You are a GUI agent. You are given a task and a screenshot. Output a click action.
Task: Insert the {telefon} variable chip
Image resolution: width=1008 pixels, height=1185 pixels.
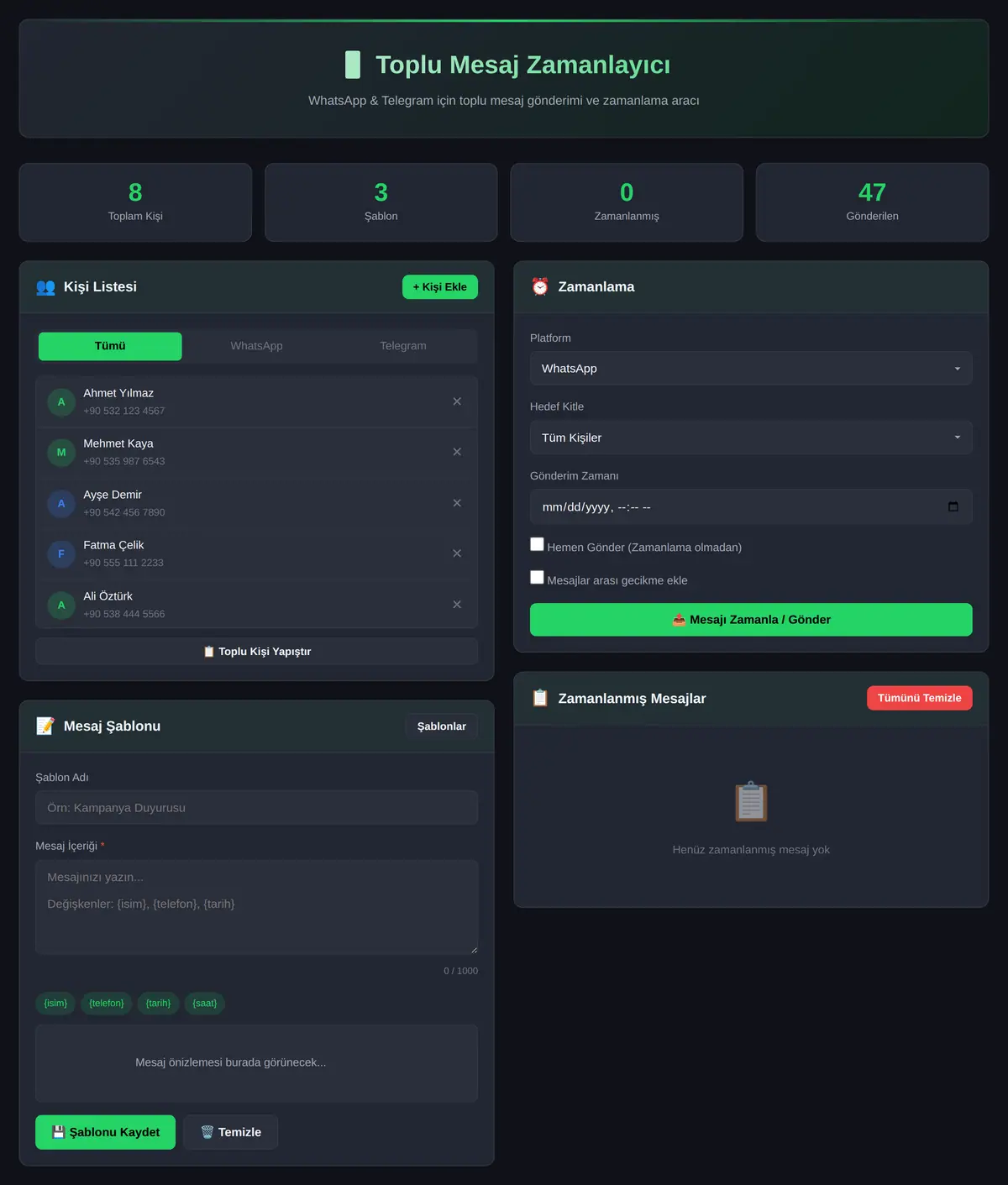tap(107, 1004)
